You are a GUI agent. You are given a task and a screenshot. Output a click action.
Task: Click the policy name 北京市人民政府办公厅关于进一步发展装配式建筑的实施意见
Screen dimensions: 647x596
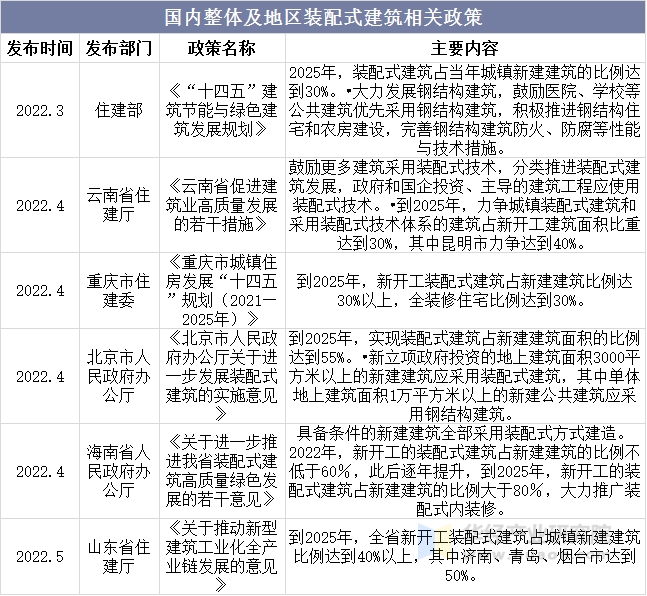pyautogui.click(x=222, y=376)
